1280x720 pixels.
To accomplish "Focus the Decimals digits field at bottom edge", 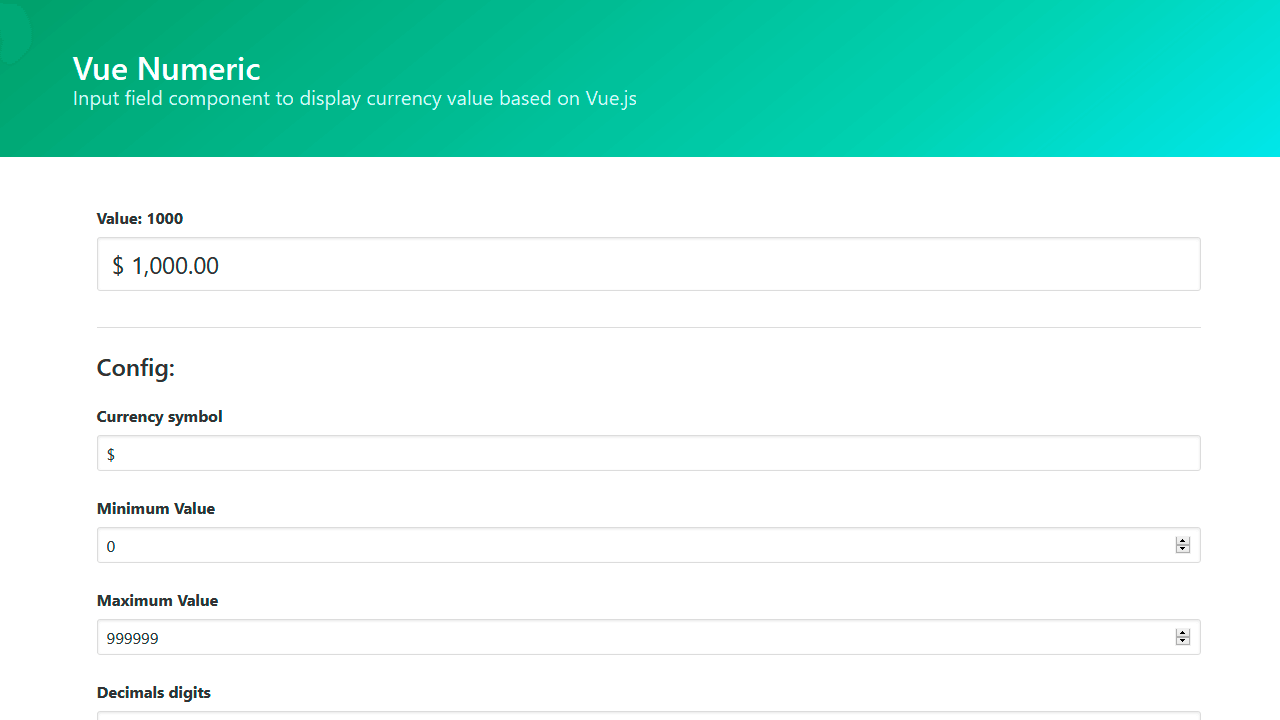I will (x=648, y=715).
